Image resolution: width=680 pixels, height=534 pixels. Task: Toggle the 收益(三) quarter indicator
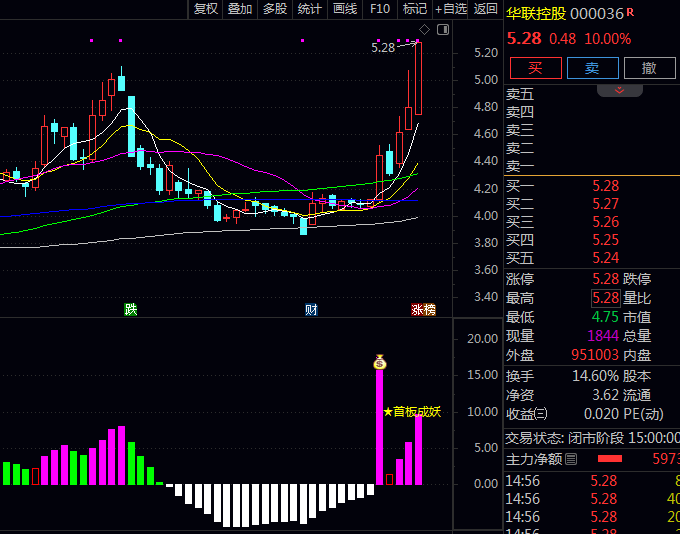pyautogui.click(x=527, y=414)
